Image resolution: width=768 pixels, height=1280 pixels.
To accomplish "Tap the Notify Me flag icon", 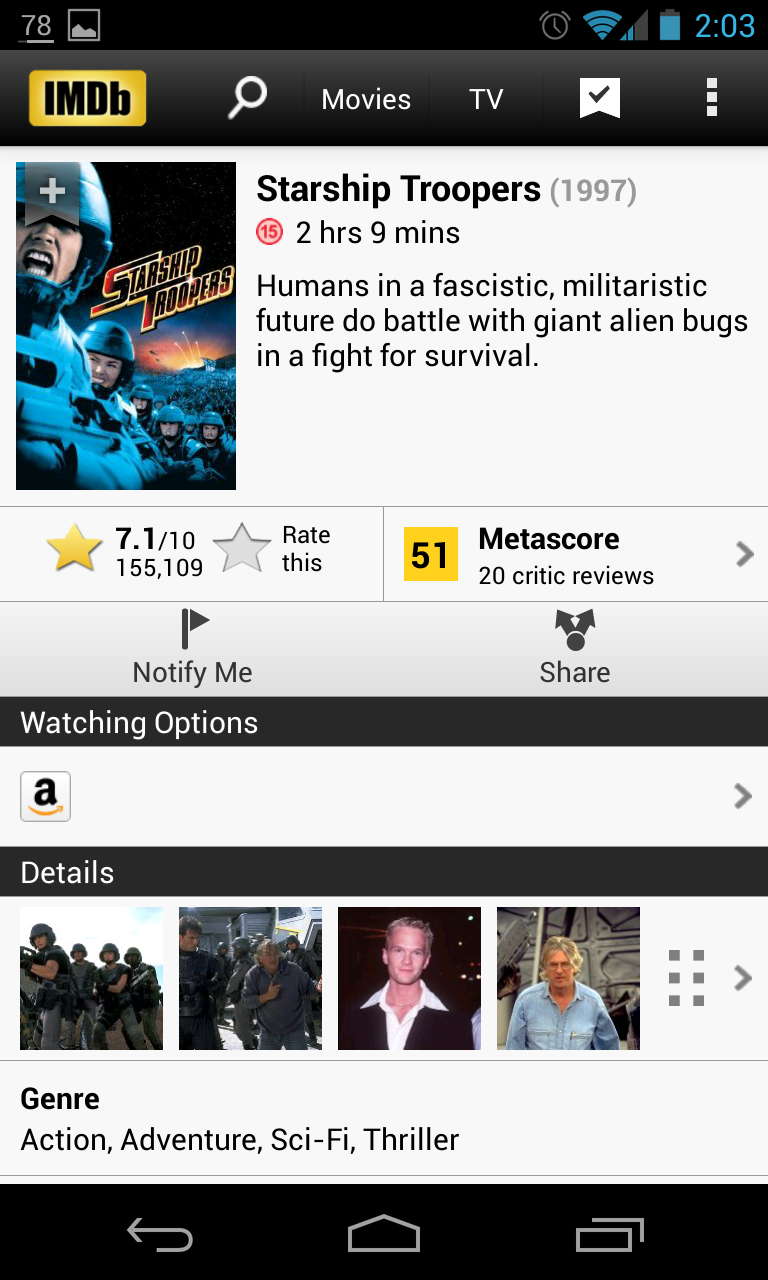I will [x=195, y=629].
